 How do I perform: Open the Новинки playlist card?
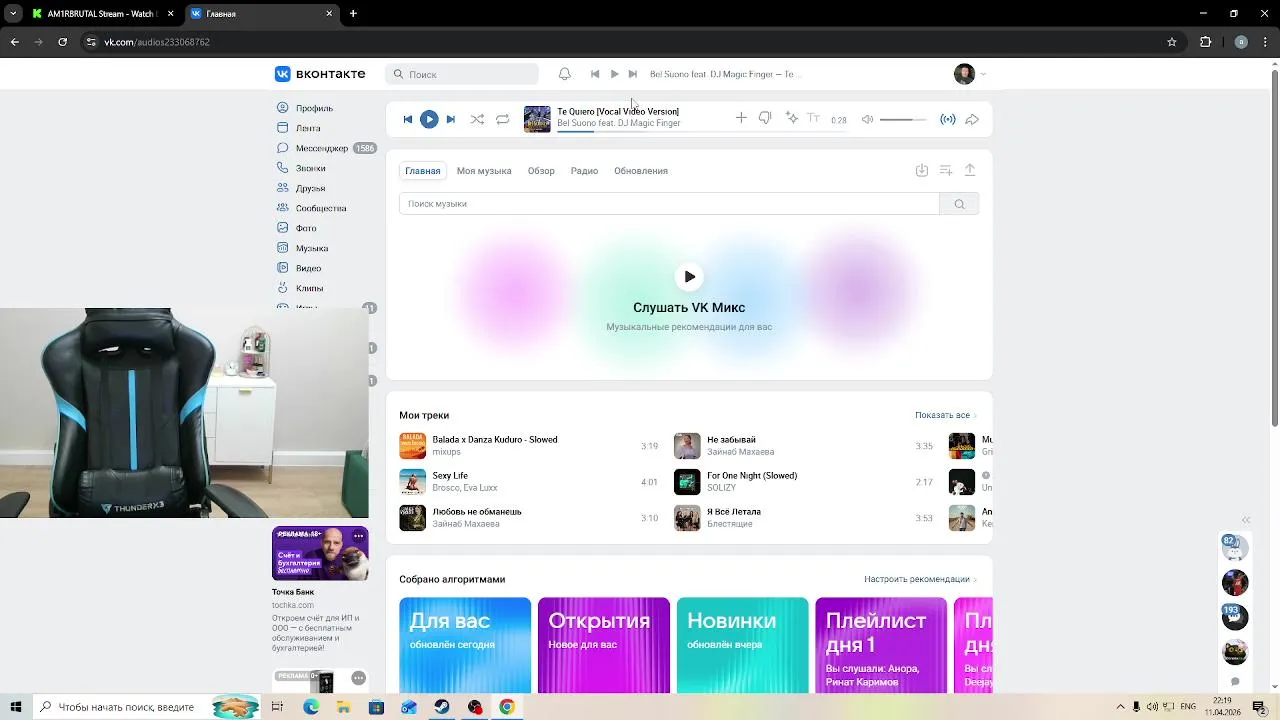click(742, 646)
